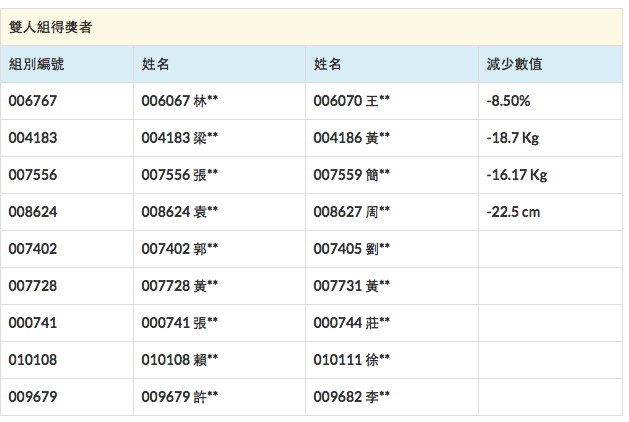Image resolution: width=629 pixels, height=422 pixels.
Task: Select group number 006767 cell
Action: 33,101
